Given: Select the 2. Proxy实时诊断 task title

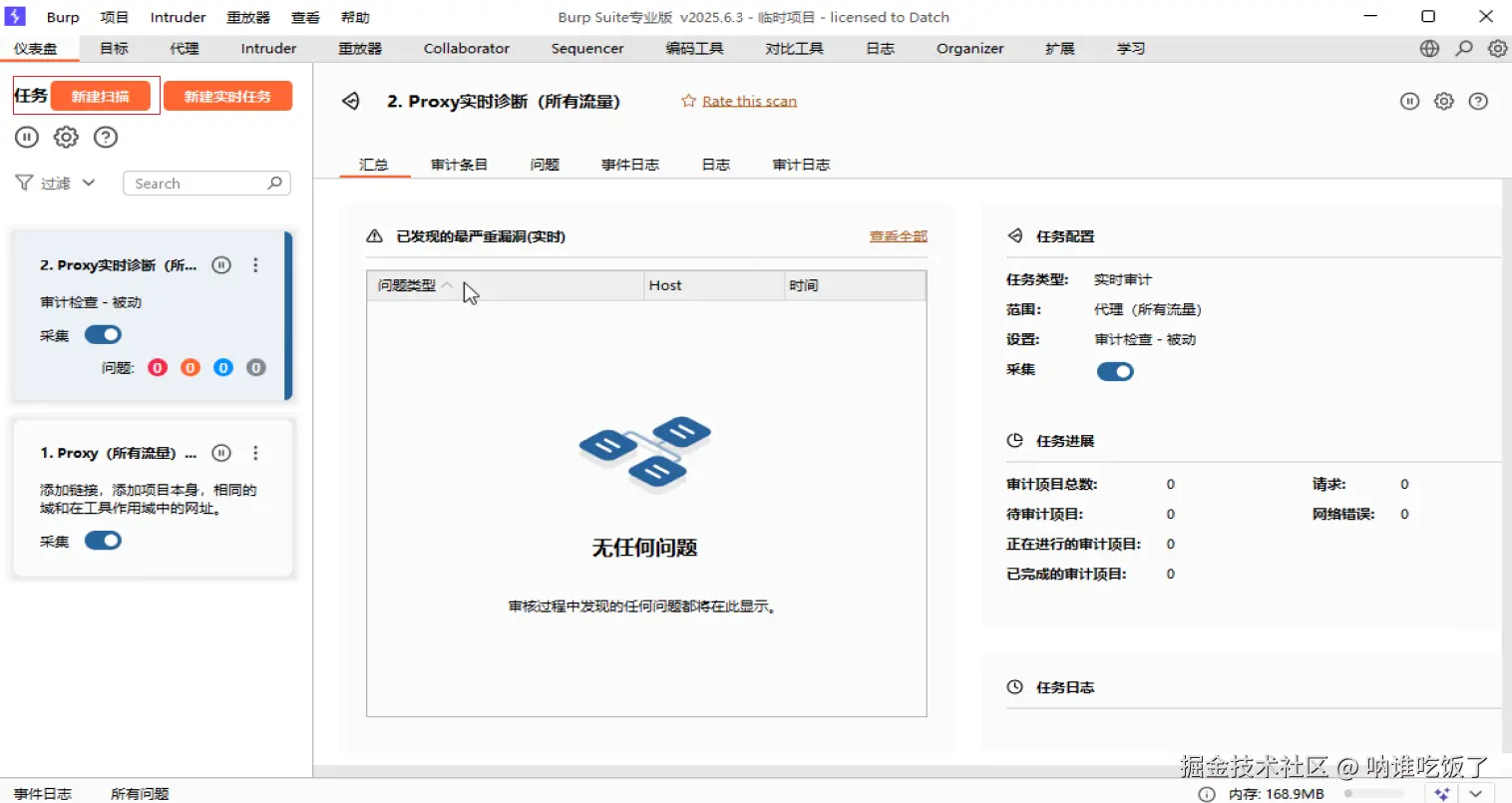Looking at the screenshot, I should pos(119,265).
